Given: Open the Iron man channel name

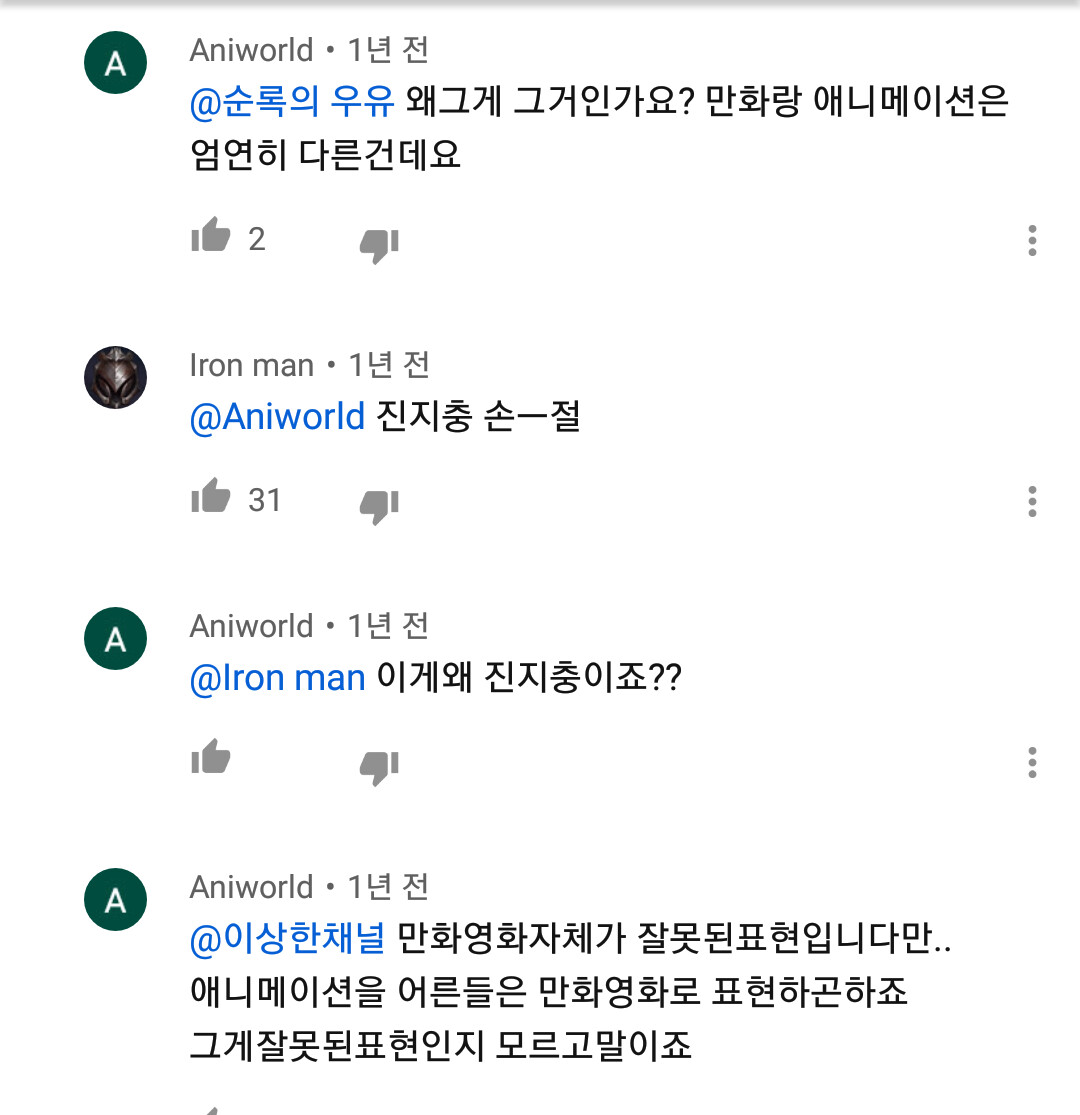Looking at the screenshot, I should click(x=251, y=366).
